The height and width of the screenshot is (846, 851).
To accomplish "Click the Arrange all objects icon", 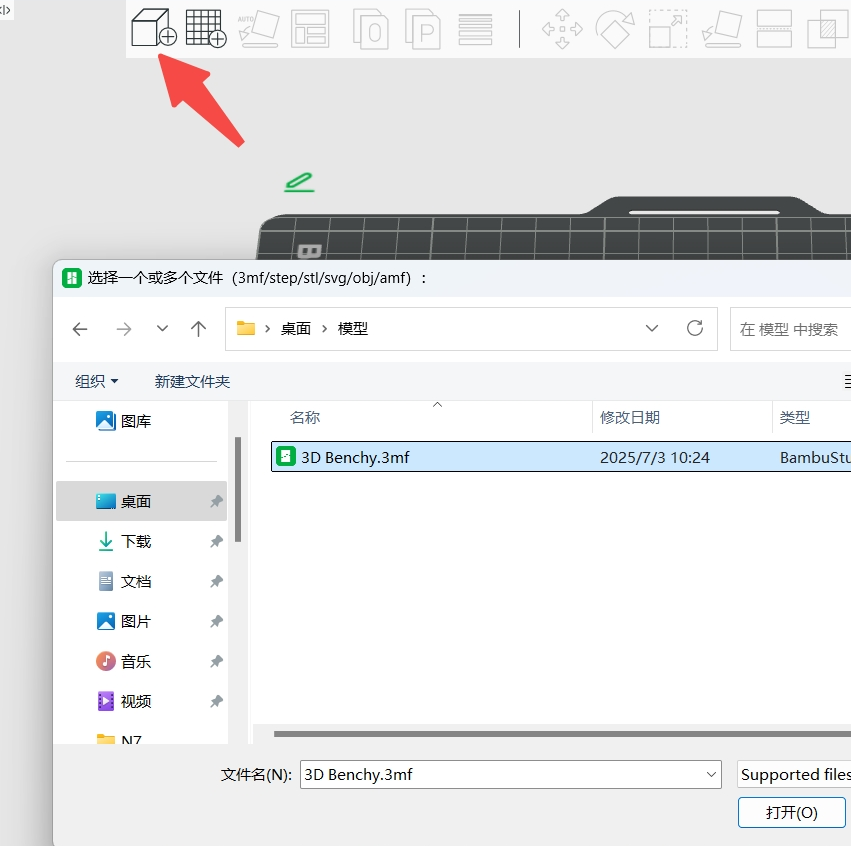I will coord(310,28).
